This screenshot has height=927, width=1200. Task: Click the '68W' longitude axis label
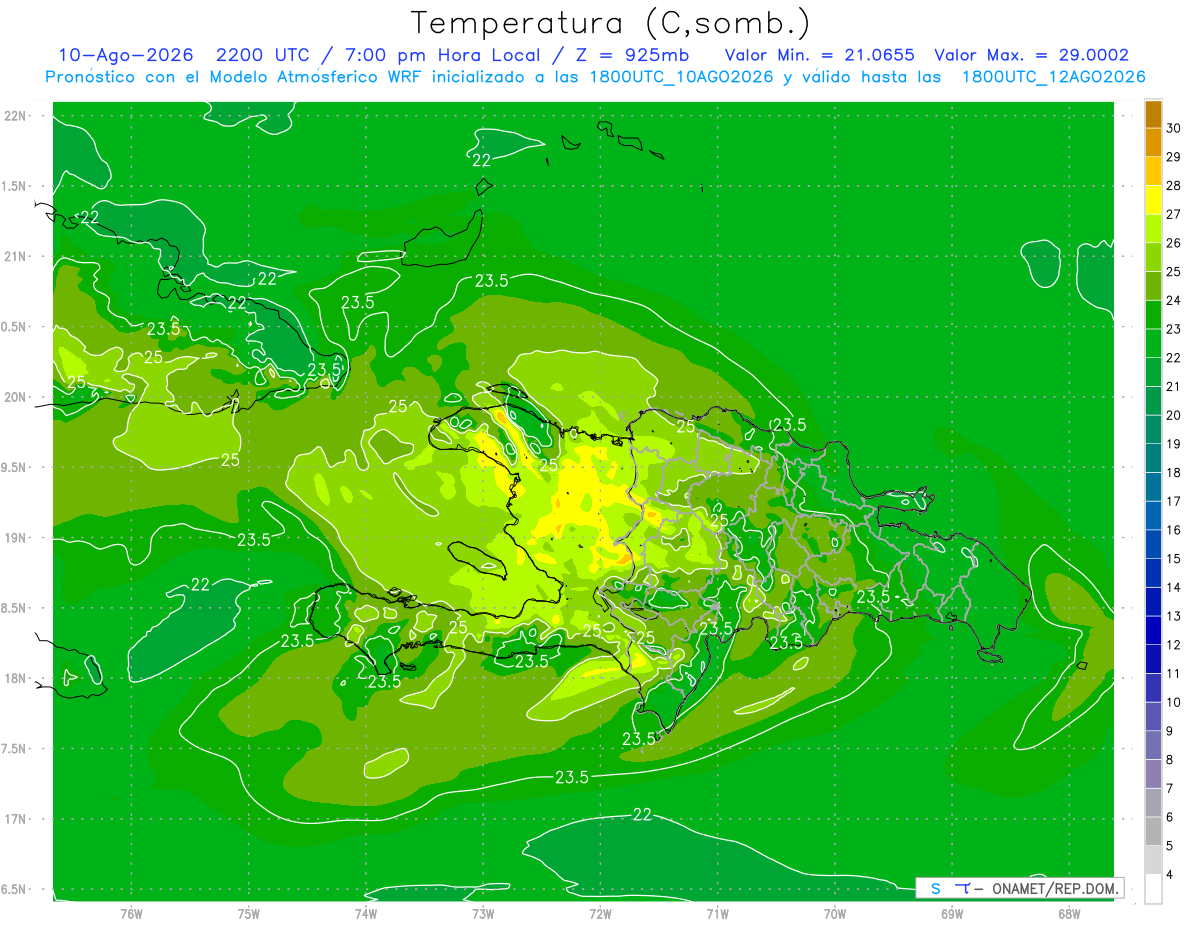[x=1068, y=913]
